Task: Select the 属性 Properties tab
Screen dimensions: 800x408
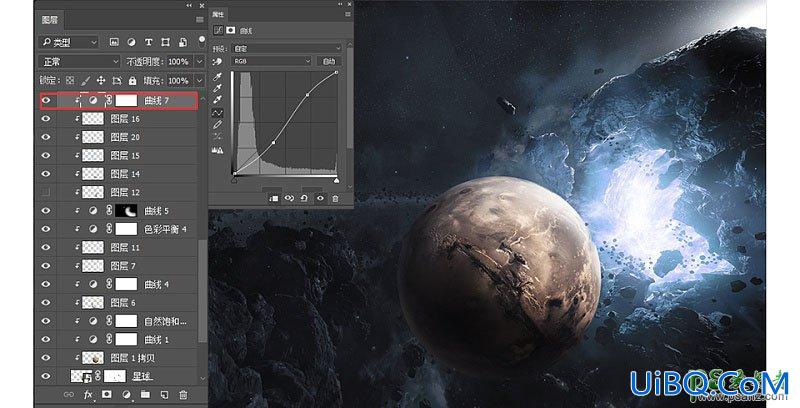Action: click(218, 14)
